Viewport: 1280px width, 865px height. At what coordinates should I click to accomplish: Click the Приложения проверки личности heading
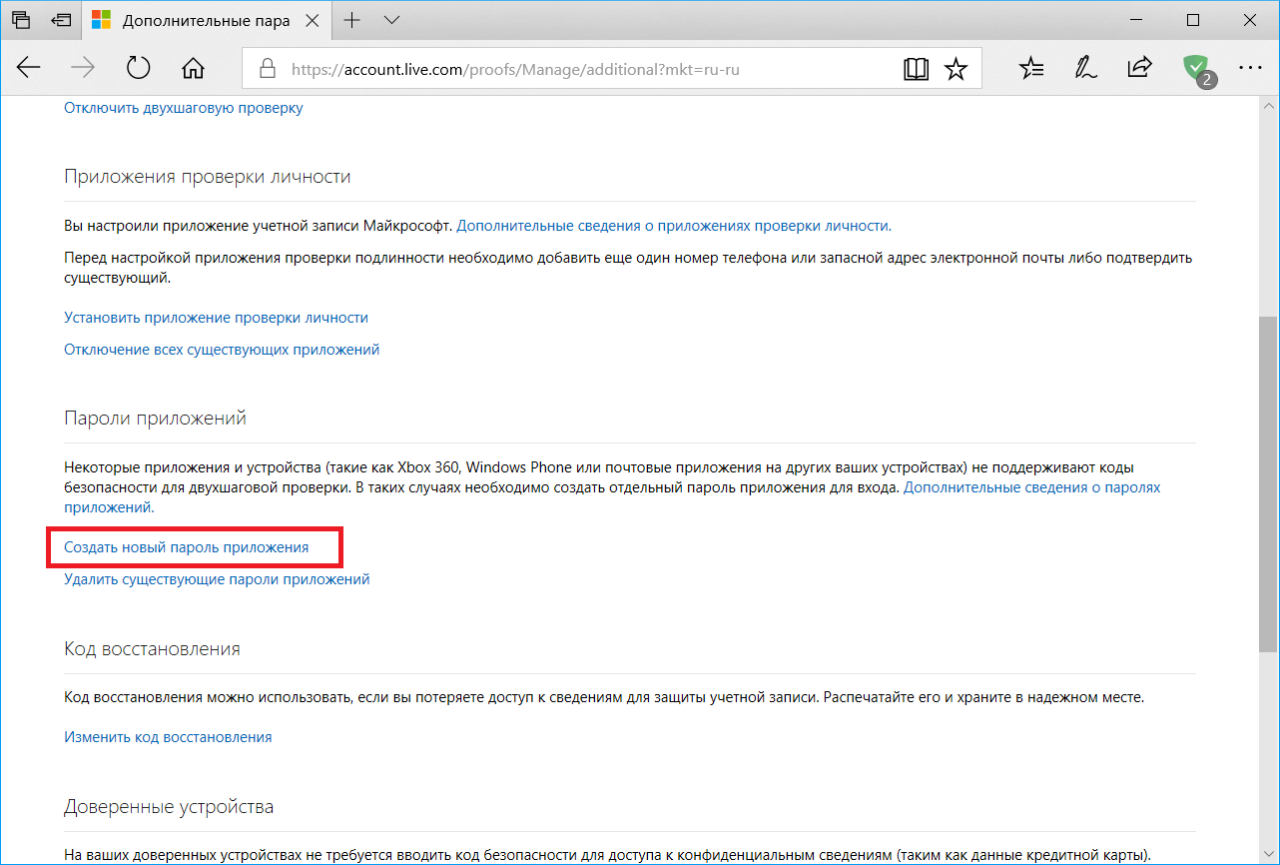tap(207, 177)
